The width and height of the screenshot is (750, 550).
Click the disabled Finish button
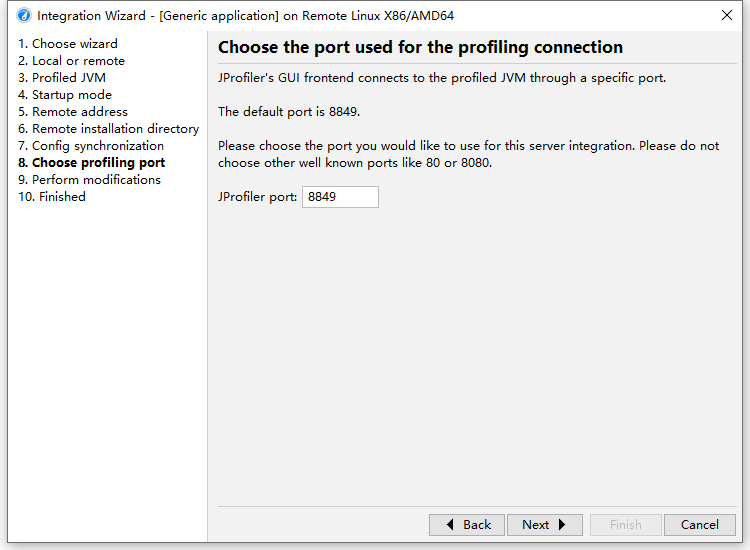(x=625, y=525)
